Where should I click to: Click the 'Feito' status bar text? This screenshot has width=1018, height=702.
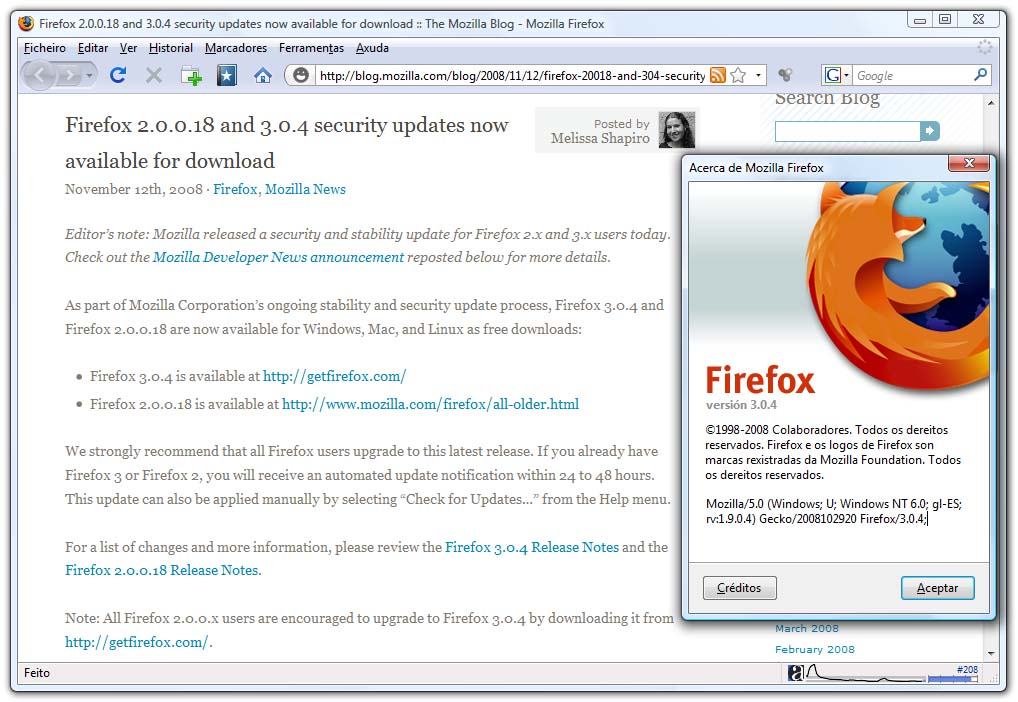(36, 673)
